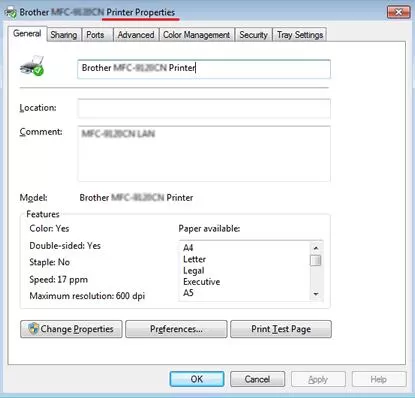The image size is (415, 398).
Task: Open printing Preferences
Action: pyautogui.click(x=176, y=329)
